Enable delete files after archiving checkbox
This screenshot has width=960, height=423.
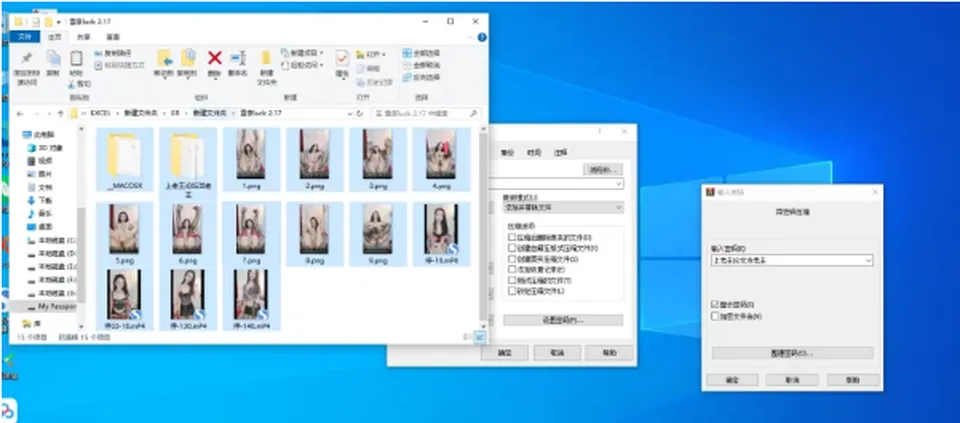(x=512, y=238)
